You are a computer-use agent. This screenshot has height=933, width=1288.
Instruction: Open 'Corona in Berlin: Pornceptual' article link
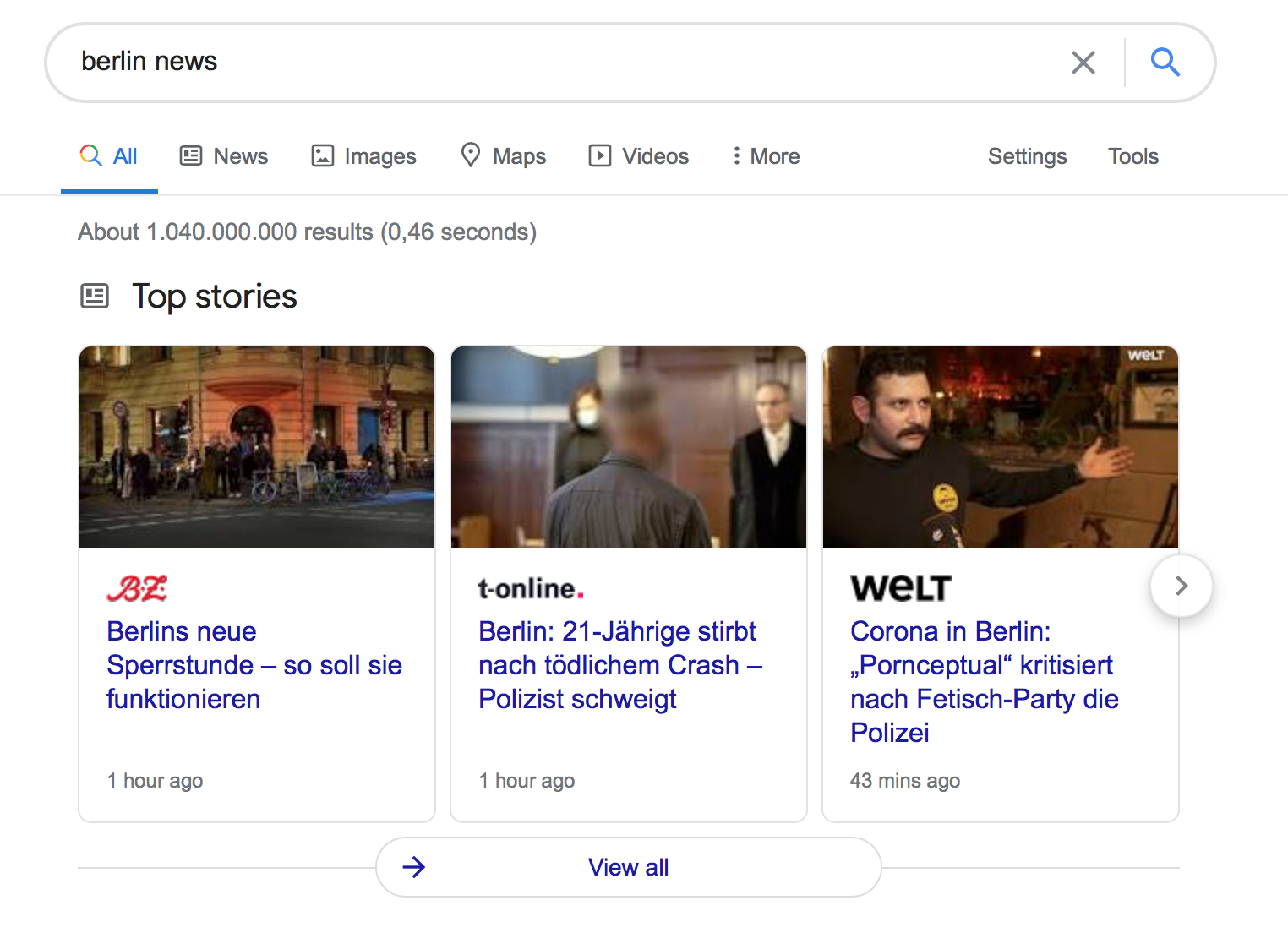[x=985, y=682]
